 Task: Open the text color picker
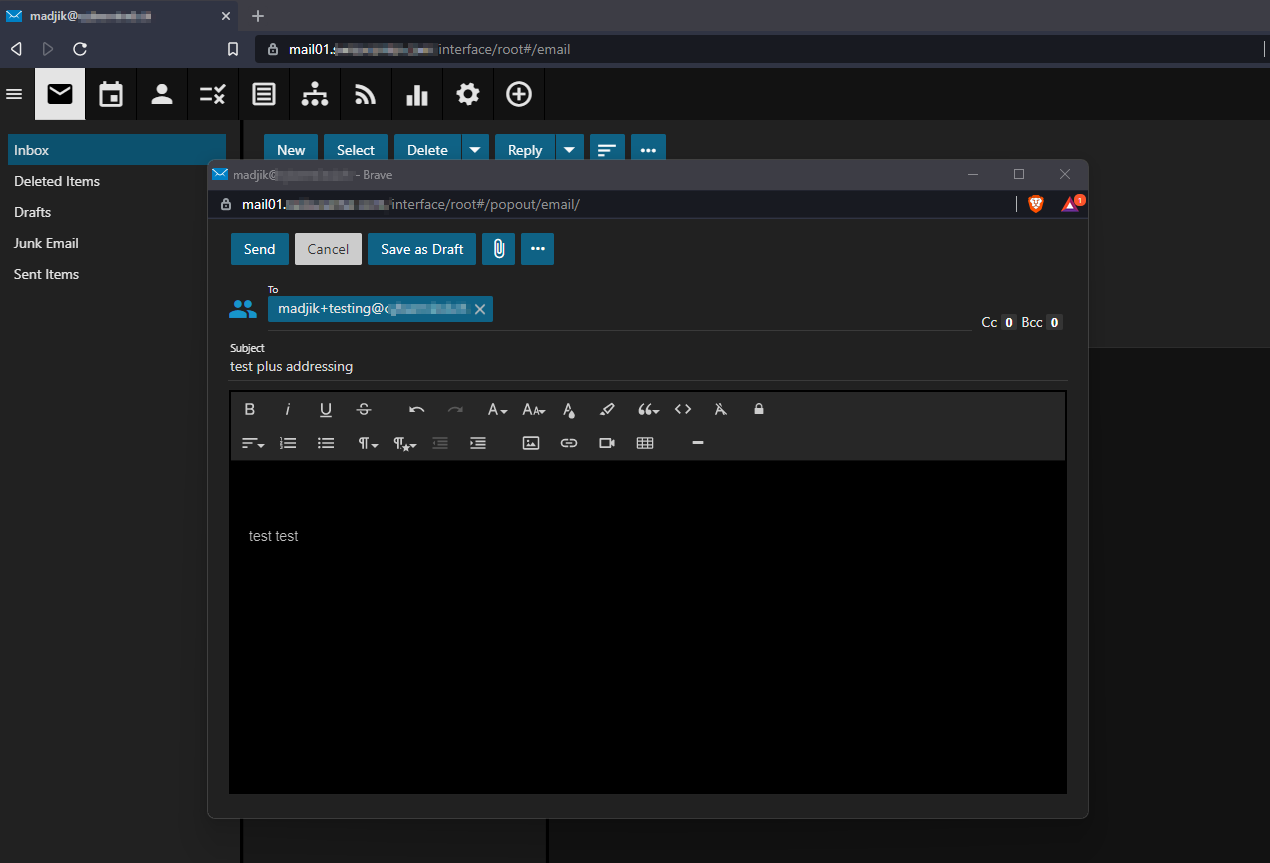(569, 409)
